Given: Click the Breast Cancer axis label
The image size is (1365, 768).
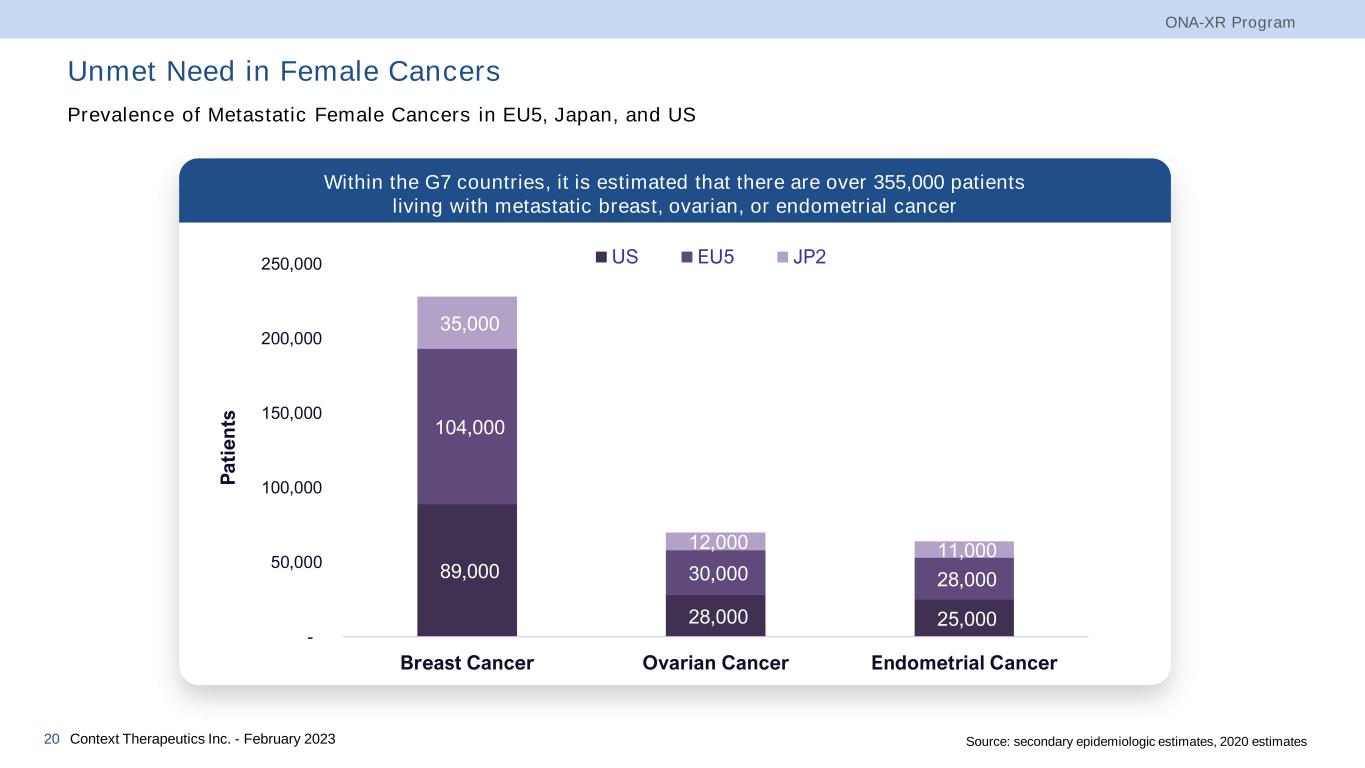Looking at the screenshot, I should (x=467, y=663).
